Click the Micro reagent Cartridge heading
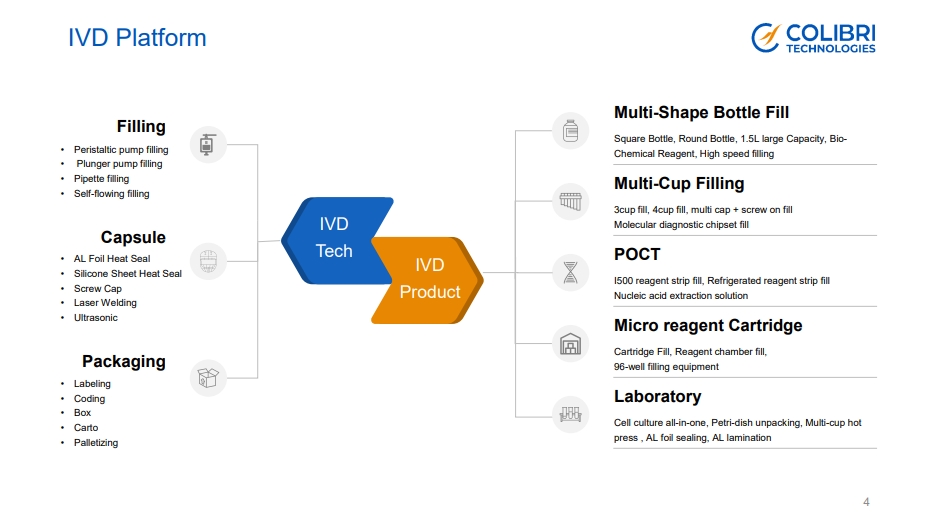This screenshot has width=934, height=520. 708,326
